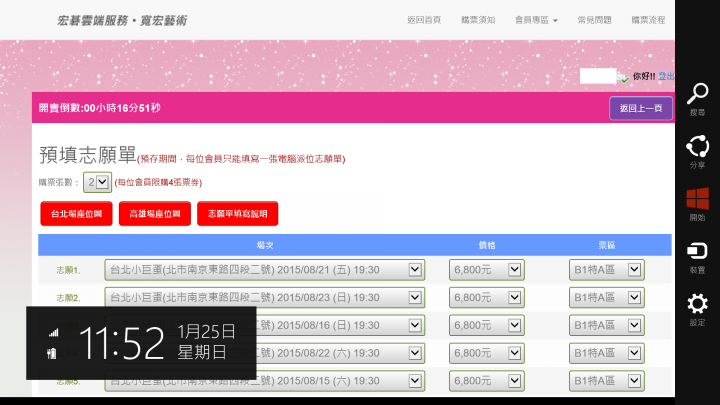Click the 場次 column header
Viewport: 720px width, 405px height.
click(x=265, y=245)
